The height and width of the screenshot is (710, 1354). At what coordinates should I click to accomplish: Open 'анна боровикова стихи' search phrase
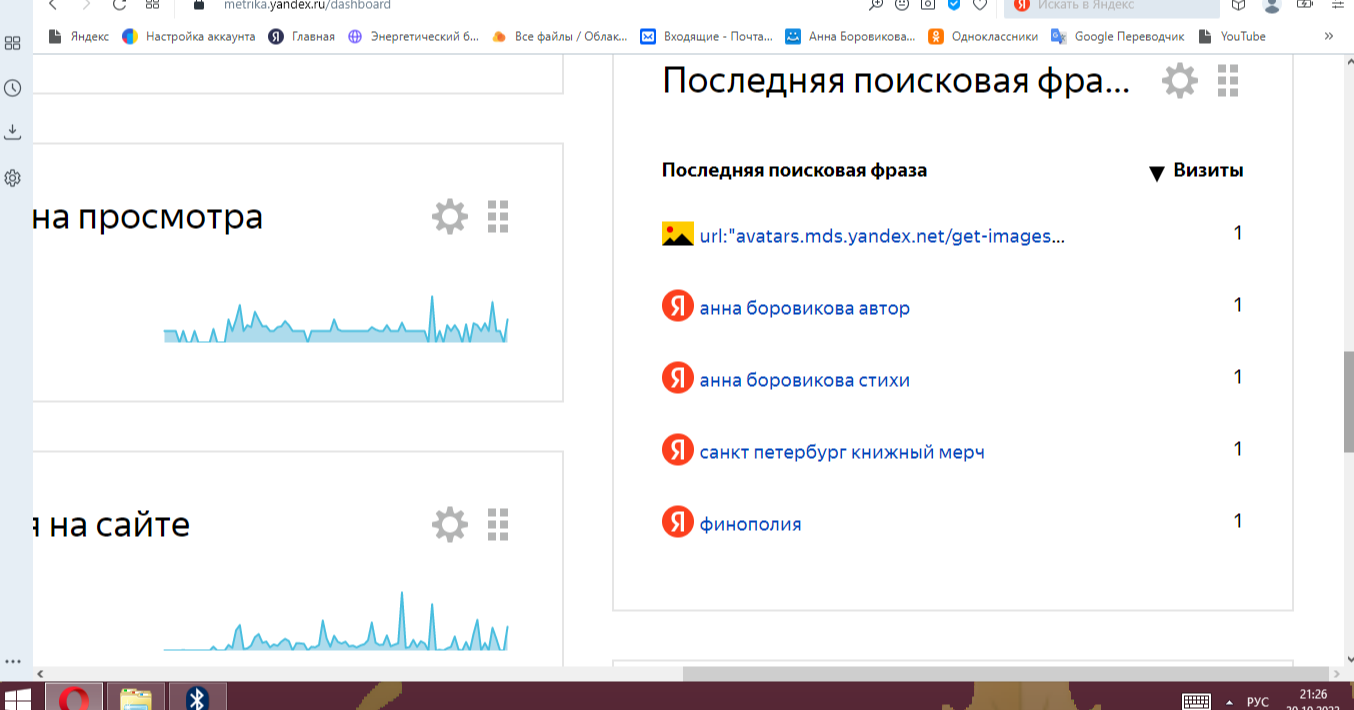[x=805, y=380]
